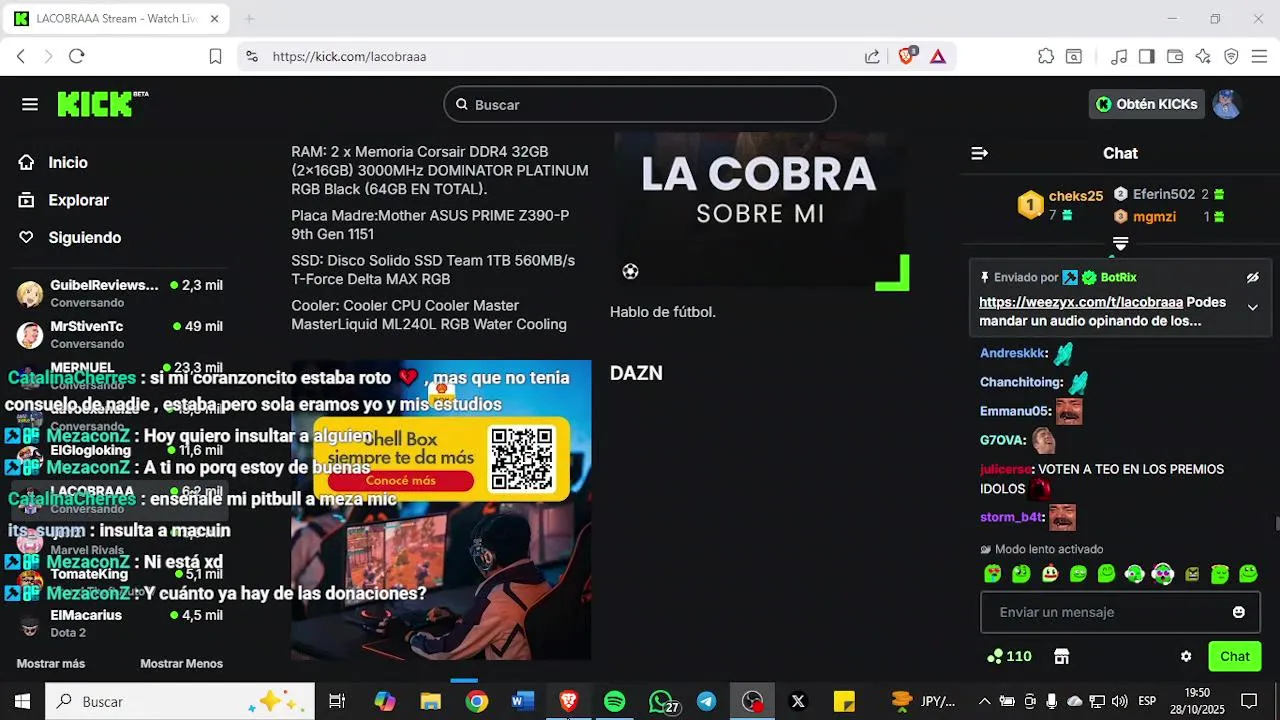View site information icon in address bar
The height and width of the screenshot is (720, 1280).
(x=252, y=57)
